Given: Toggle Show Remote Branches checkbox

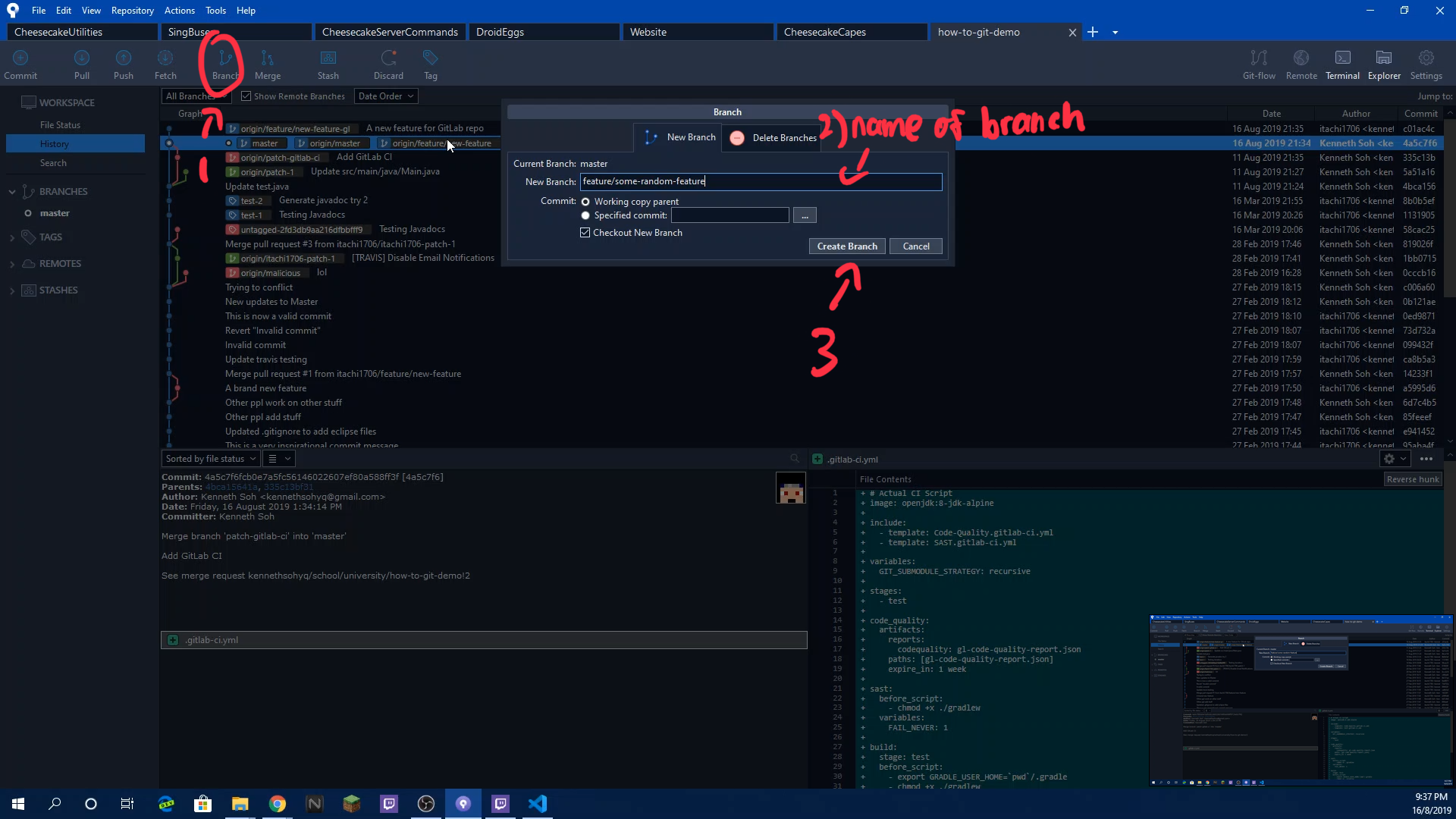Looking at the screenshot, I should click(x=246, y=96).
